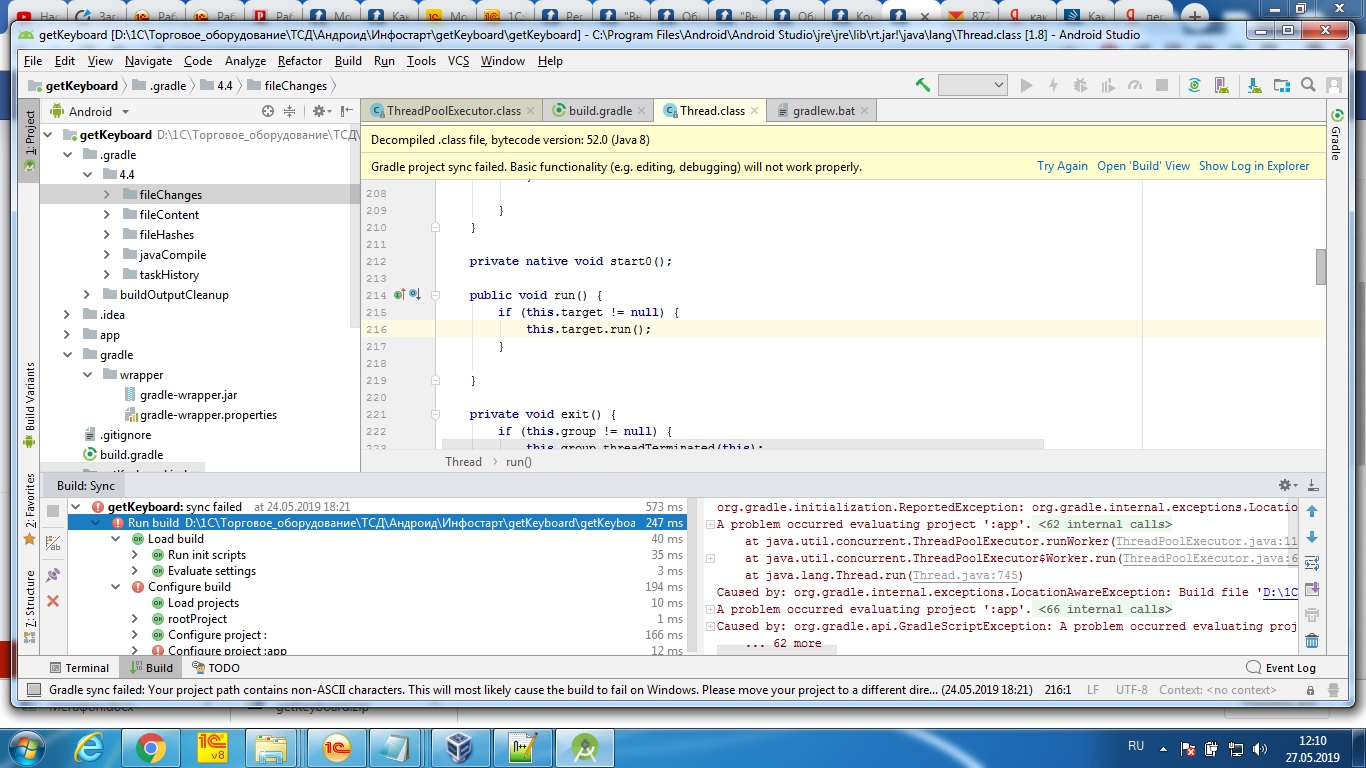
Task: Open Chrome from Windows taskbar
Action: (151, 747)
